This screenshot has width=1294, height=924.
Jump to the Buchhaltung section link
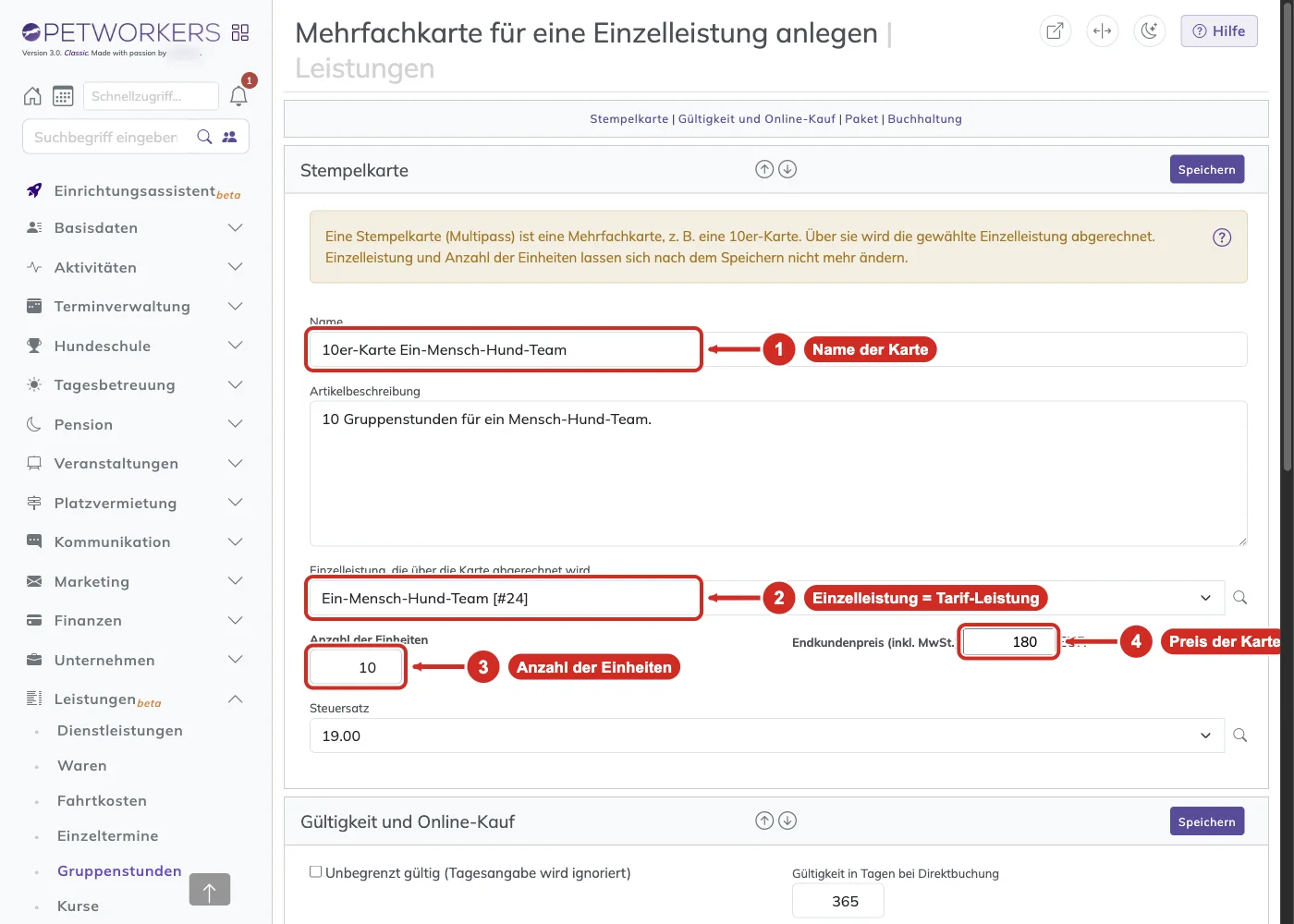pyautogui.click(x=924, y=118)
